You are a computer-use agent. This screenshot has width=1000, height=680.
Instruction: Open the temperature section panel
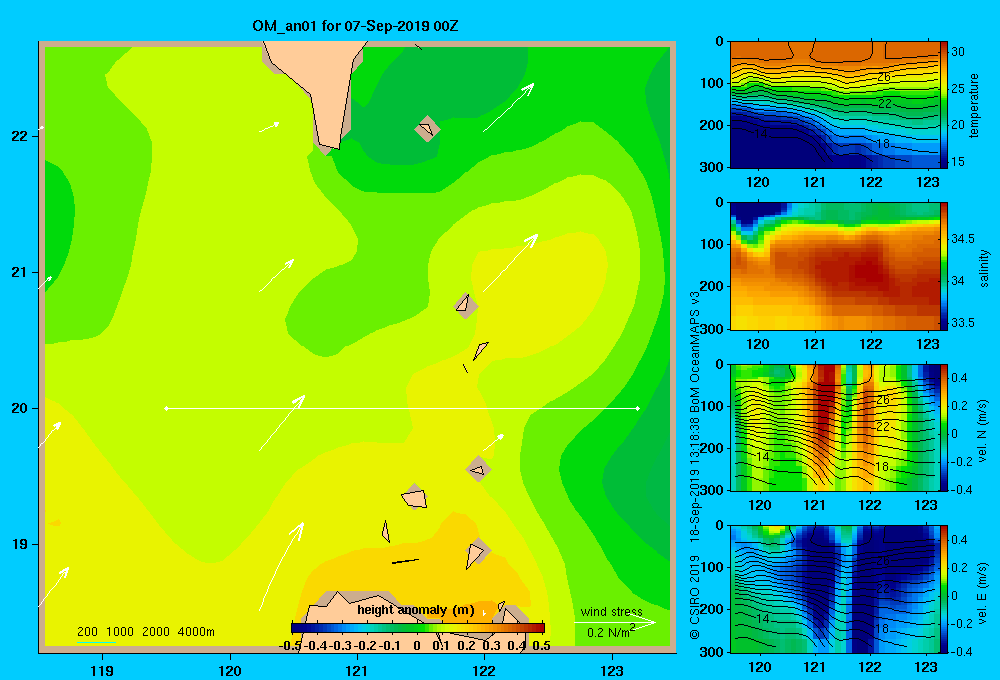834,105
